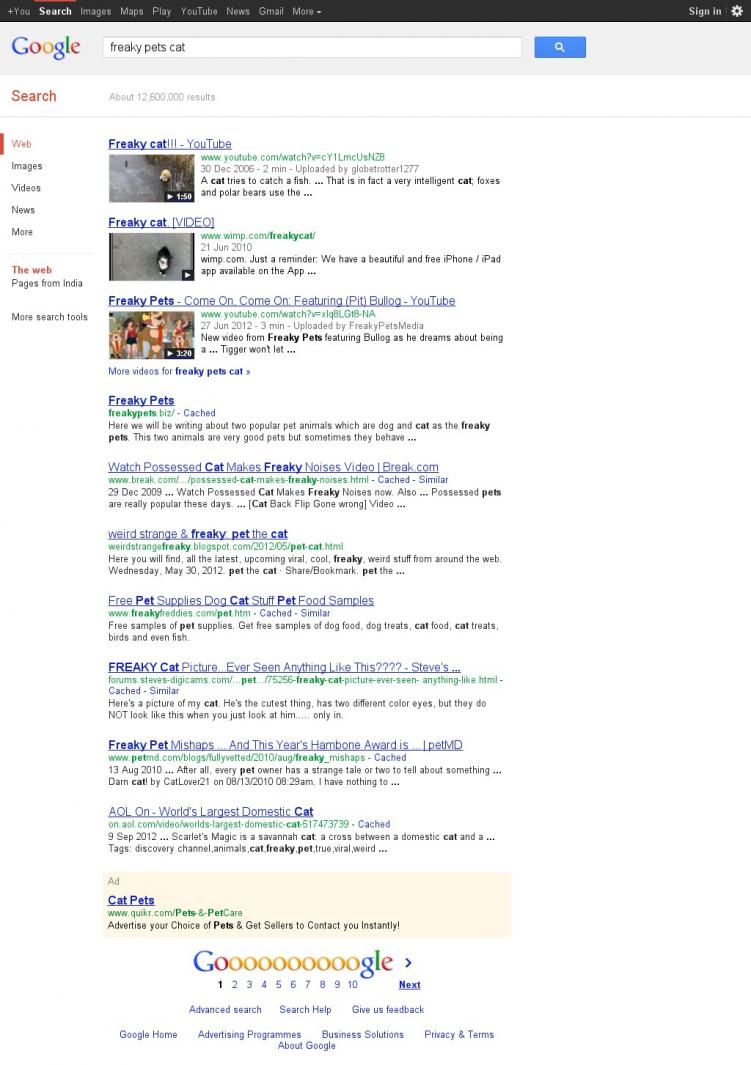This screenshot has height=1065, width=751.
Task: Open Free Pet Supplies Dog Cat Stuff result
Action: click(241, 600)
